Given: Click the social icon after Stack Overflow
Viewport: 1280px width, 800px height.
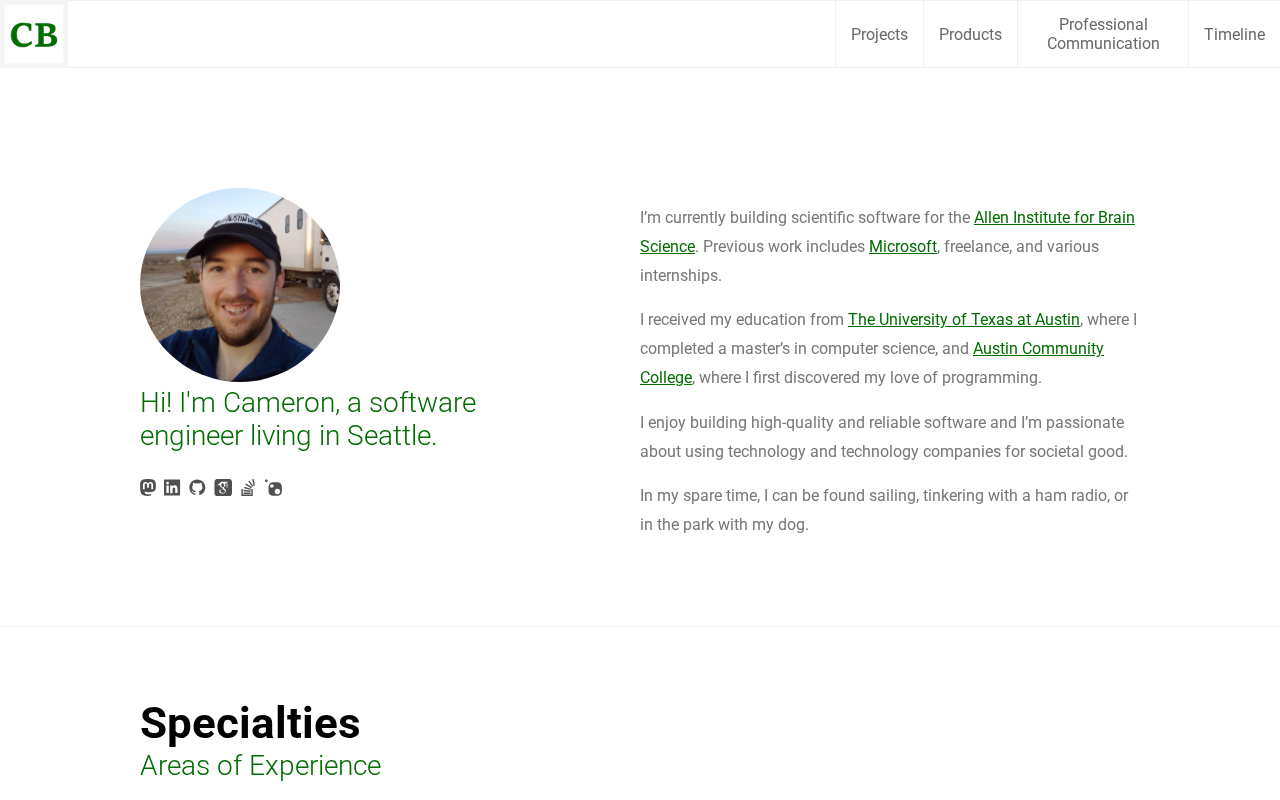Looking at the screenshot, I should point(274,488).
